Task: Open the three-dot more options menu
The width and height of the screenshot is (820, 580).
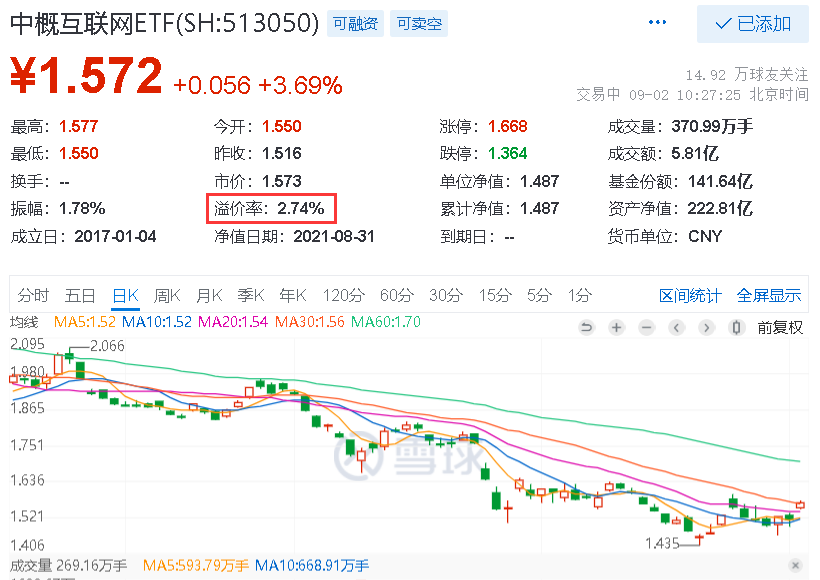Action: point(657,22)
